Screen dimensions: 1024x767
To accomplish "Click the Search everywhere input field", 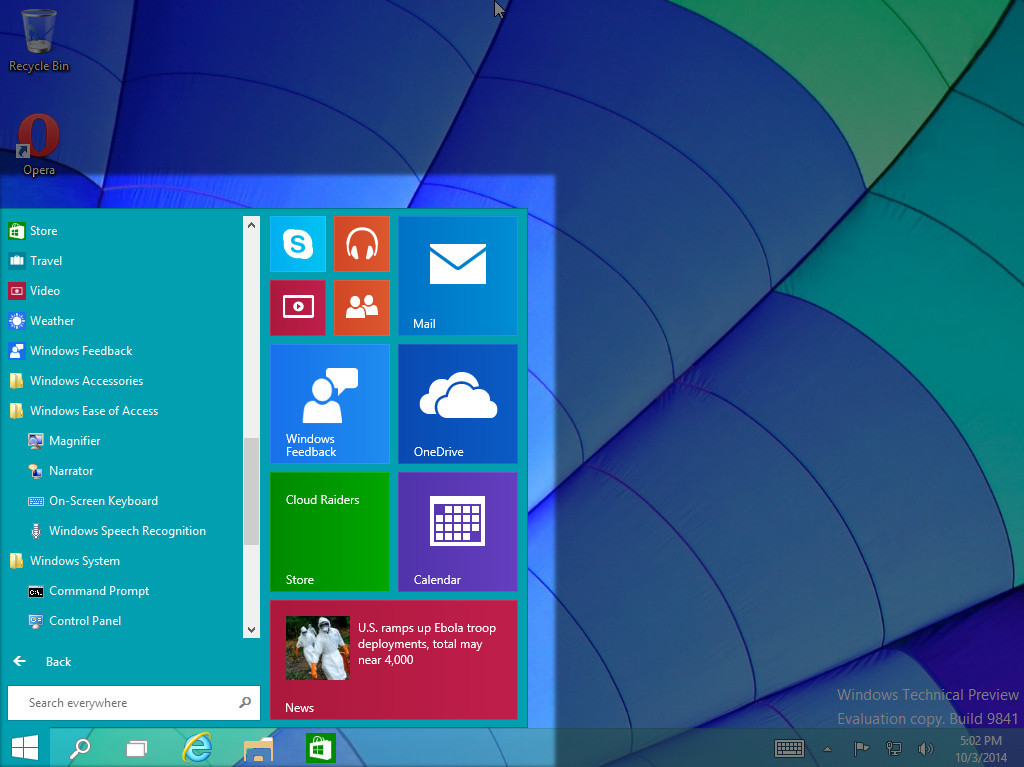I will (133, 703).
